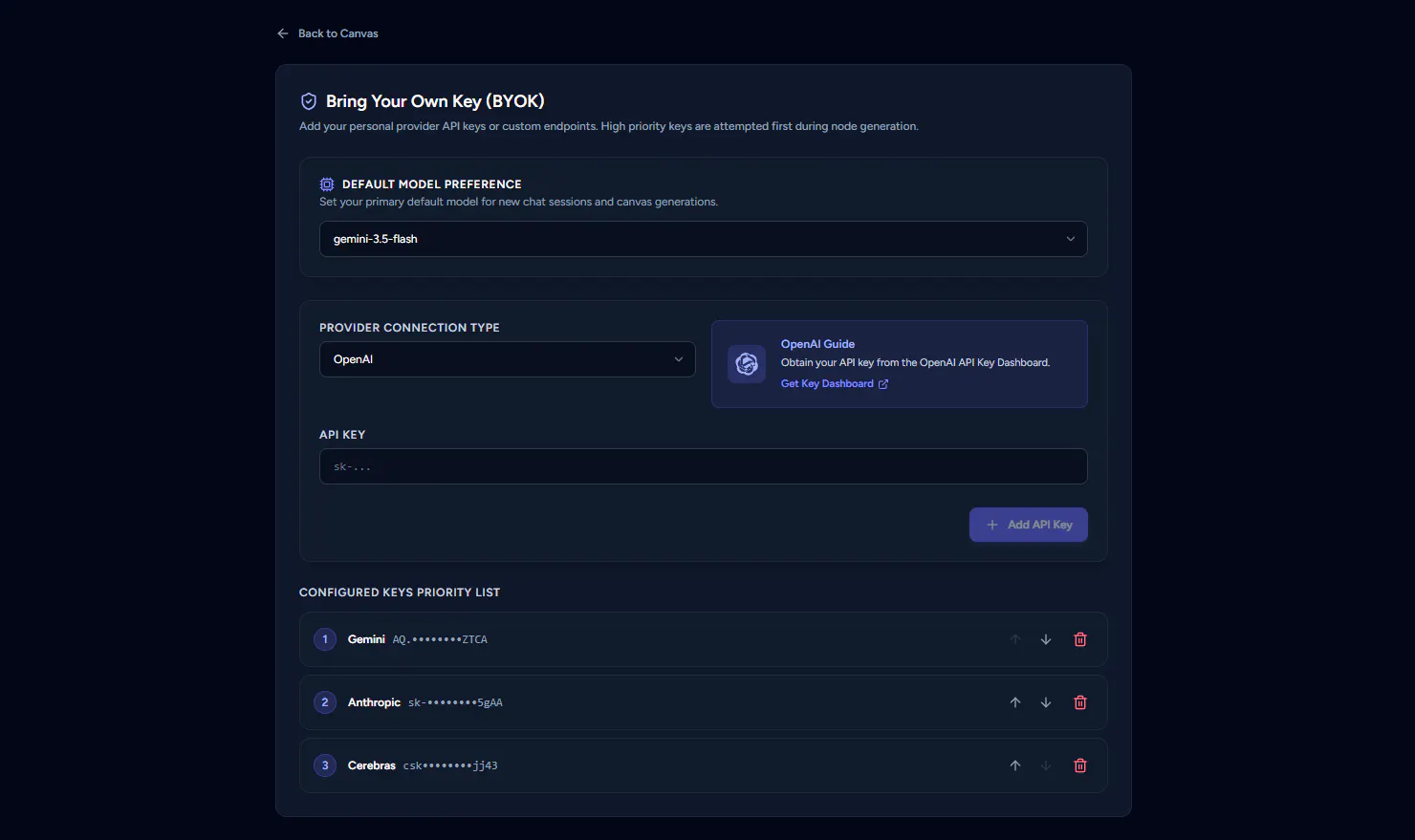
Task: Focus the API Key input field
Action: pyautogui.click(x=704, y=466)
